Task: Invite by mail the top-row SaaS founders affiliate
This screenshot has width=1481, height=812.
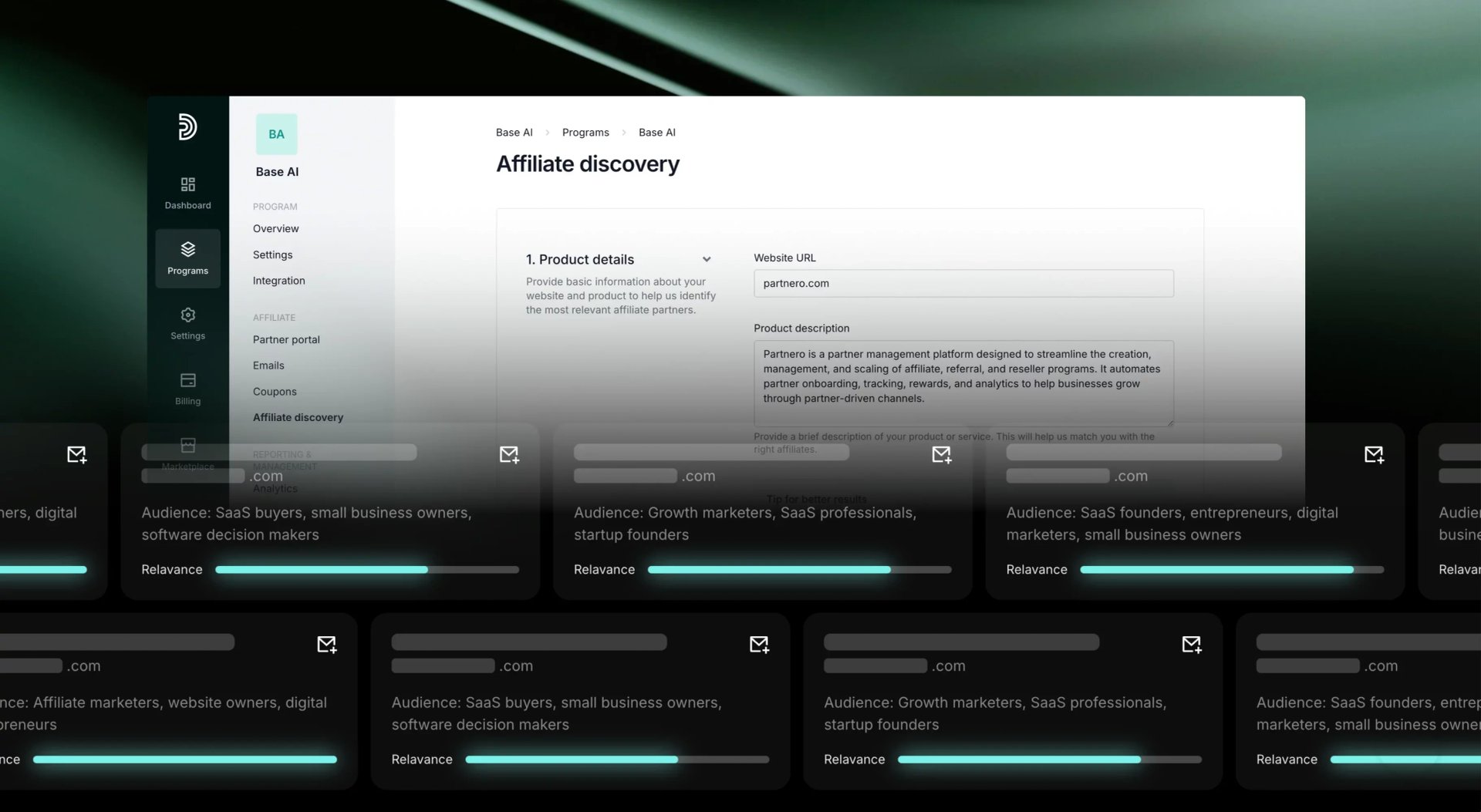Action: [x=1374, y=454]
